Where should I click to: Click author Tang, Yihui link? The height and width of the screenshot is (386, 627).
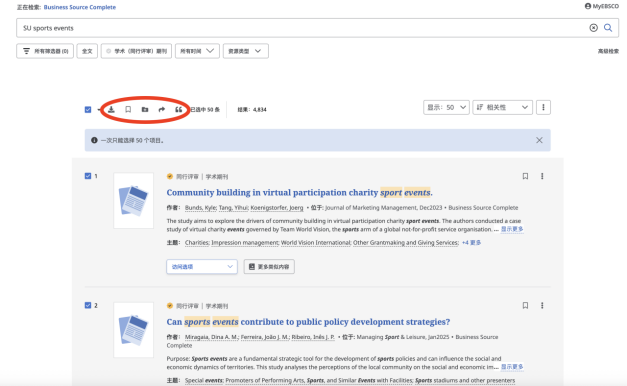click(234, 208)
